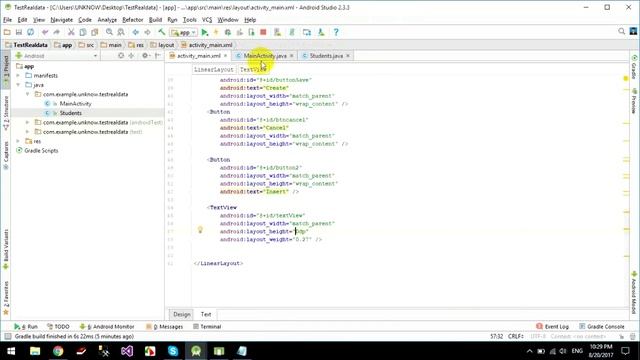Click the Make Project hammer icon
This screenshot has height=360, width=640.
coord(162,32)
